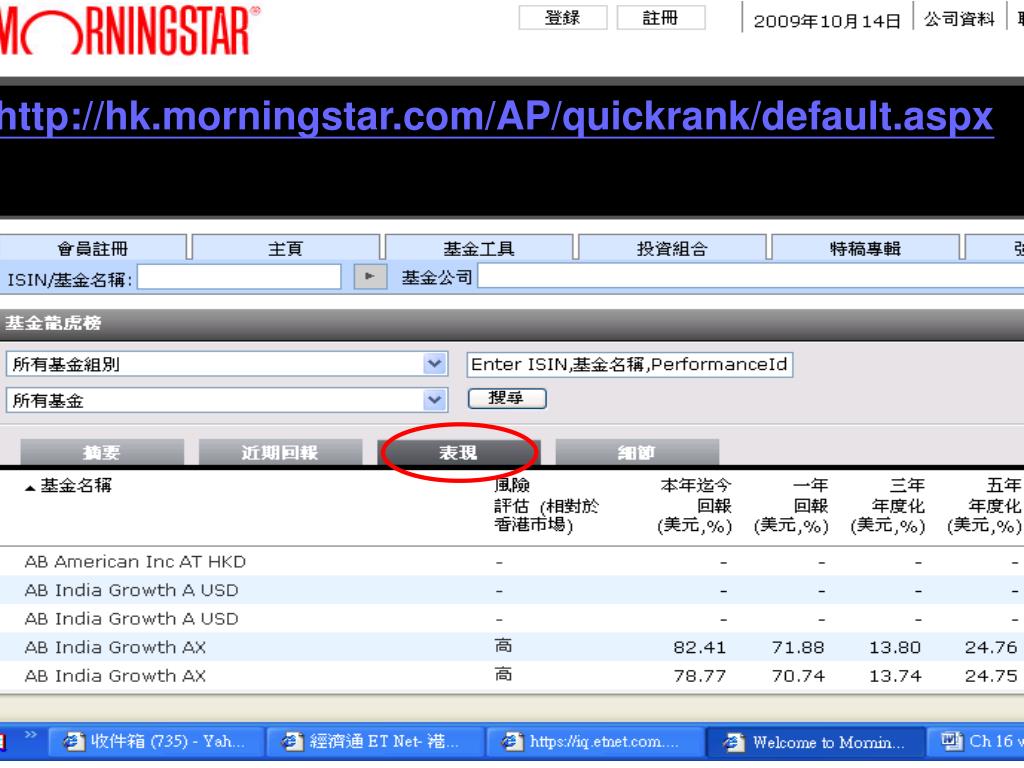Select the 特稿專輯 nav tab
This screenshot has width=1024, height=768.
coord(865,248)
